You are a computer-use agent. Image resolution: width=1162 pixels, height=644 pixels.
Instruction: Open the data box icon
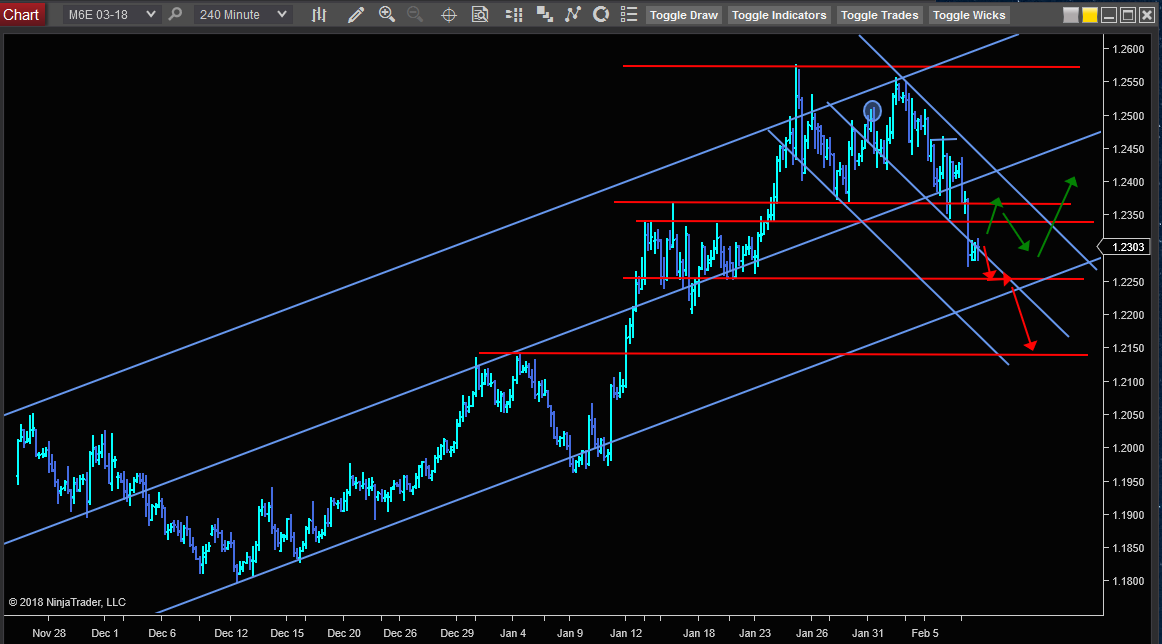[x=480, y=15]
